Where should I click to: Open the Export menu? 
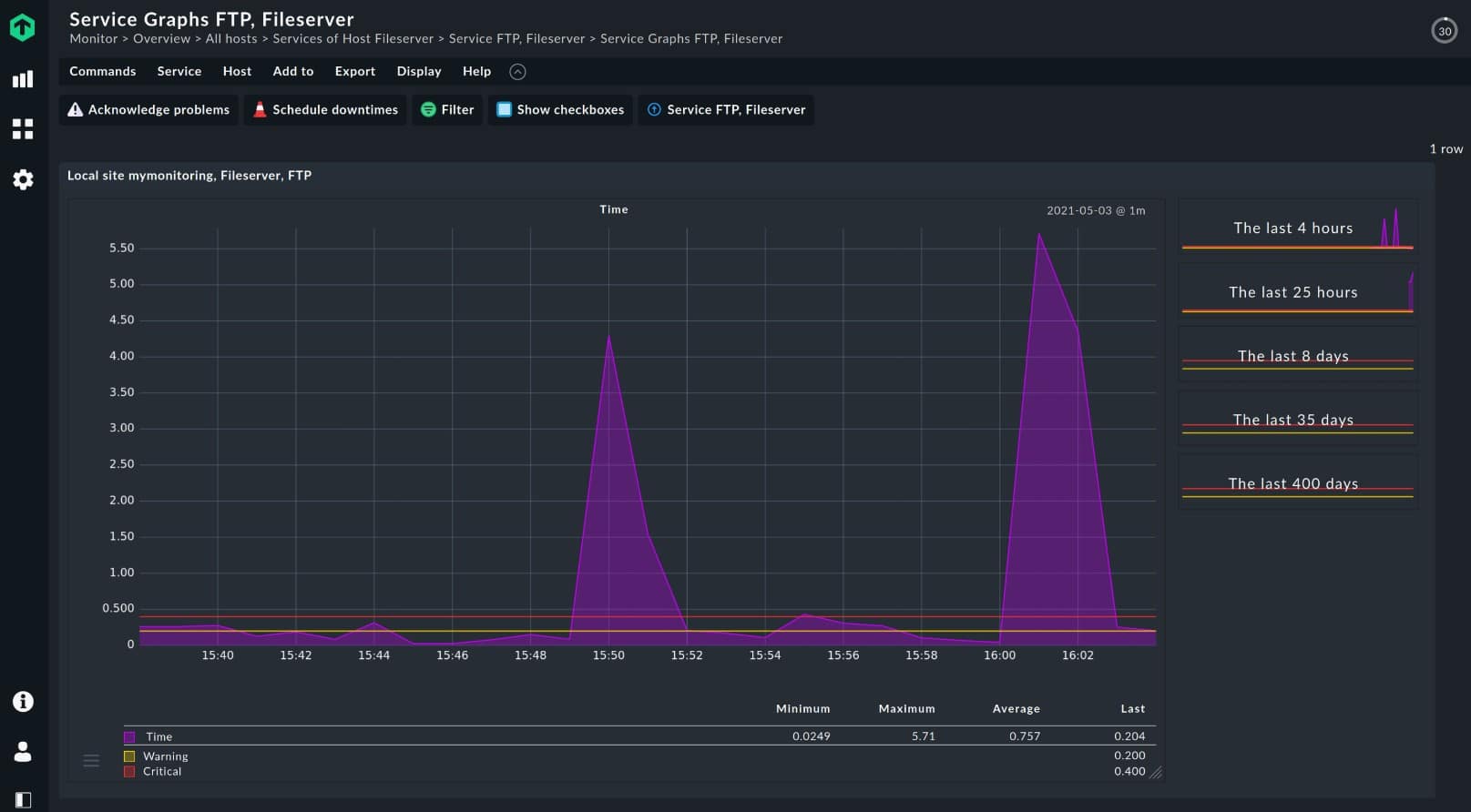click(x=355, y=71)
